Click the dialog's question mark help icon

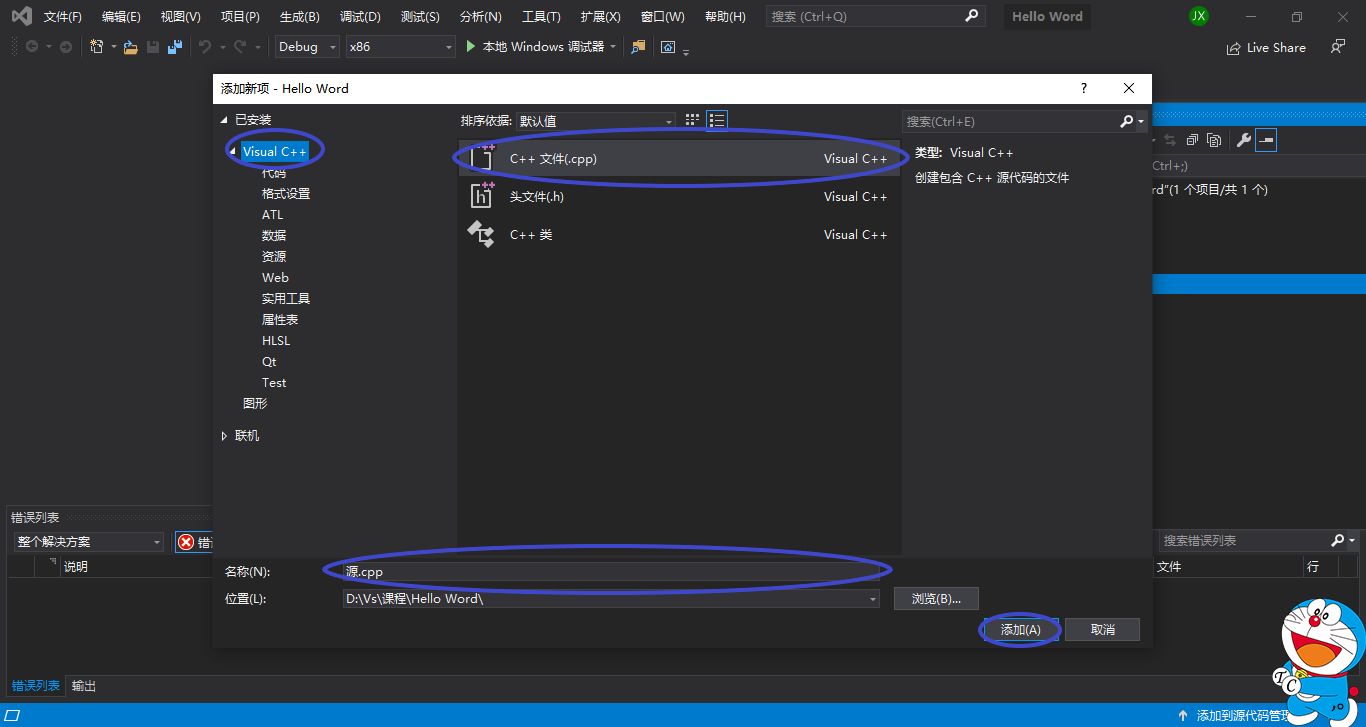[1083, 89]
